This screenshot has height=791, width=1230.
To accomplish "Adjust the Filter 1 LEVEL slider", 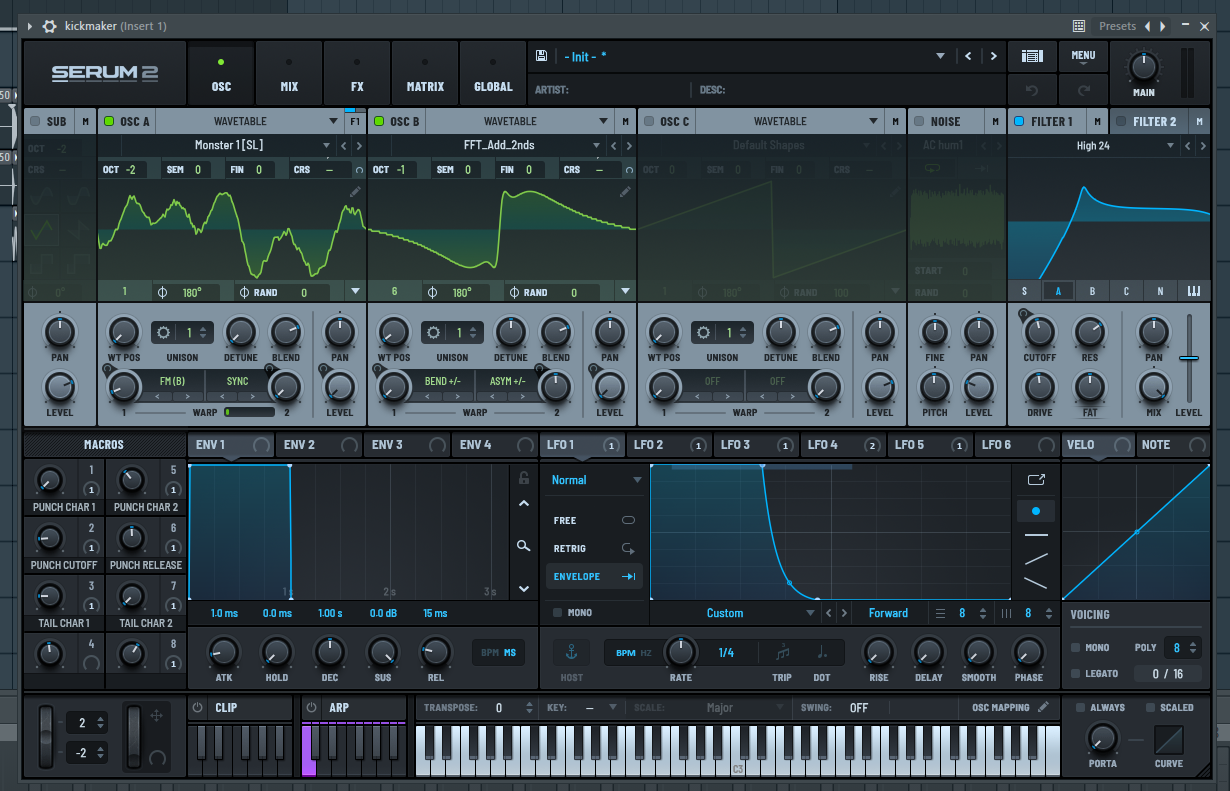I will pyautogui.click(x=1189, y=358).
